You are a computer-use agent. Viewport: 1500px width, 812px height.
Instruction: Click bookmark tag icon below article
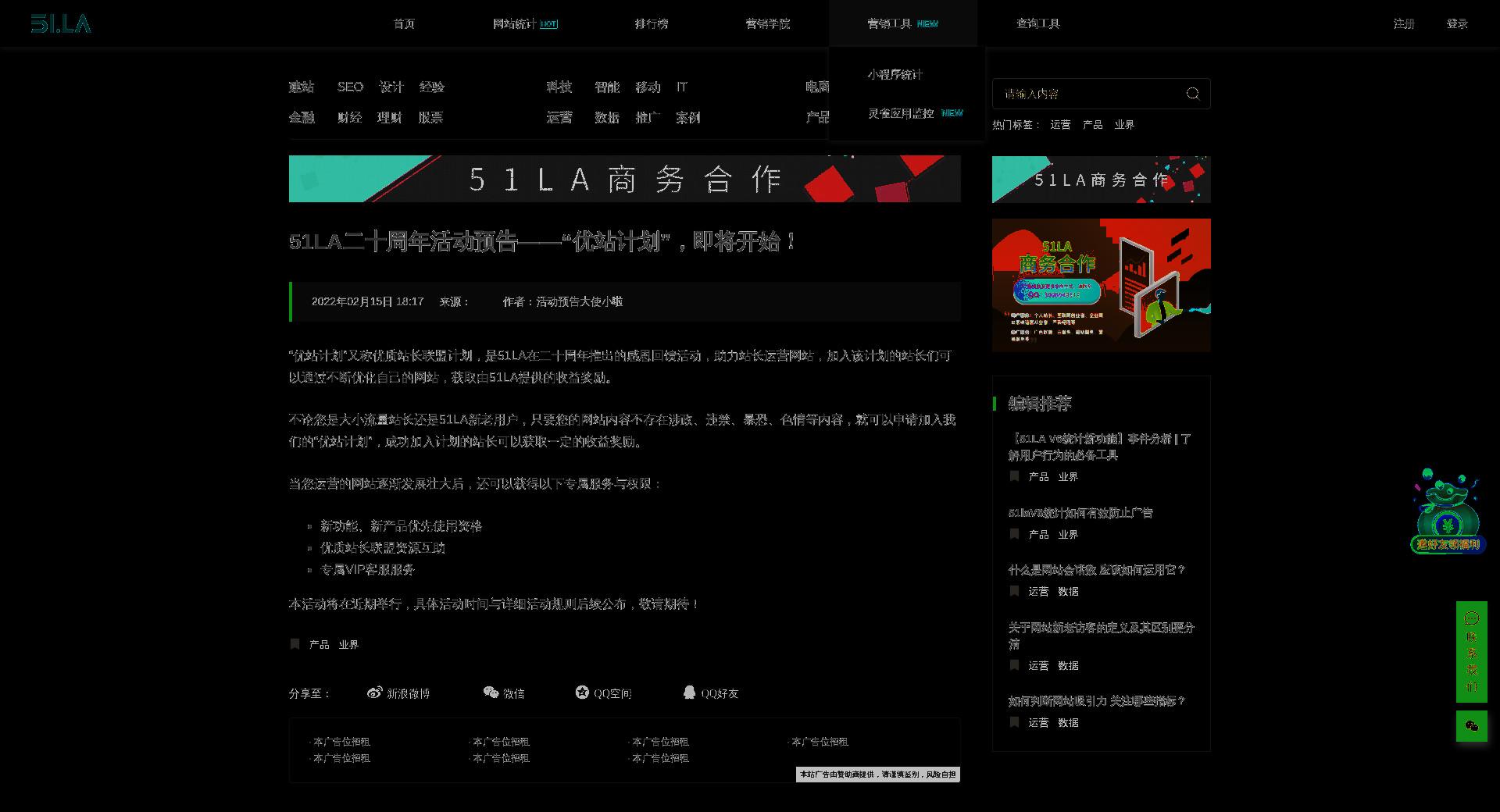(295, 644)
